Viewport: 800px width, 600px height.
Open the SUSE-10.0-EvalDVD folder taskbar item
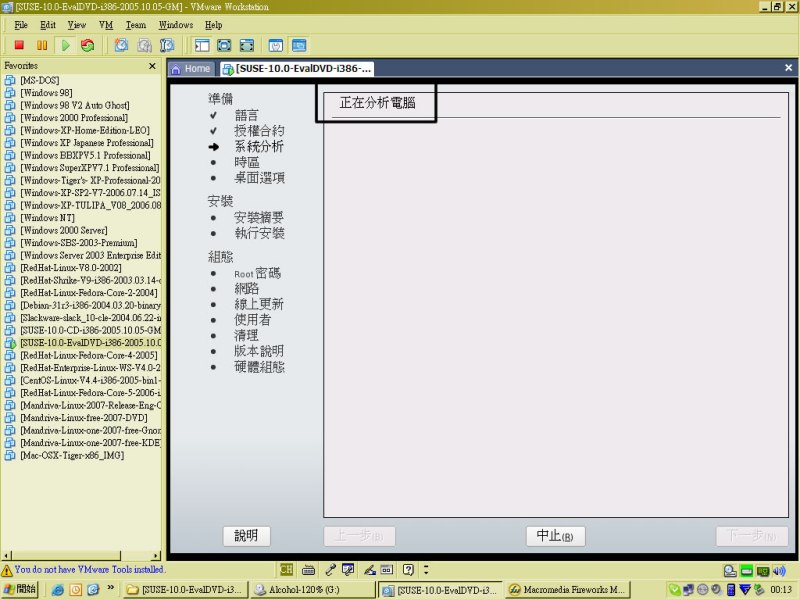coord(185,590)
